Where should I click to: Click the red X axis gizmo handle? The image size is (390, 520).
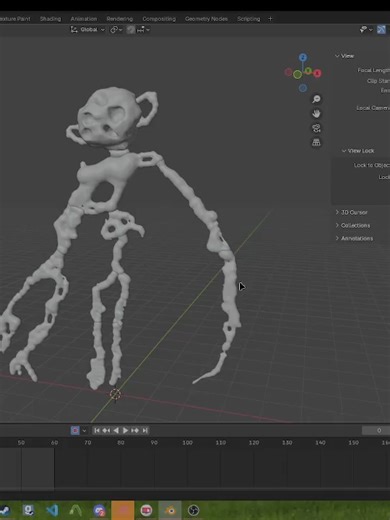click(317, 73)
